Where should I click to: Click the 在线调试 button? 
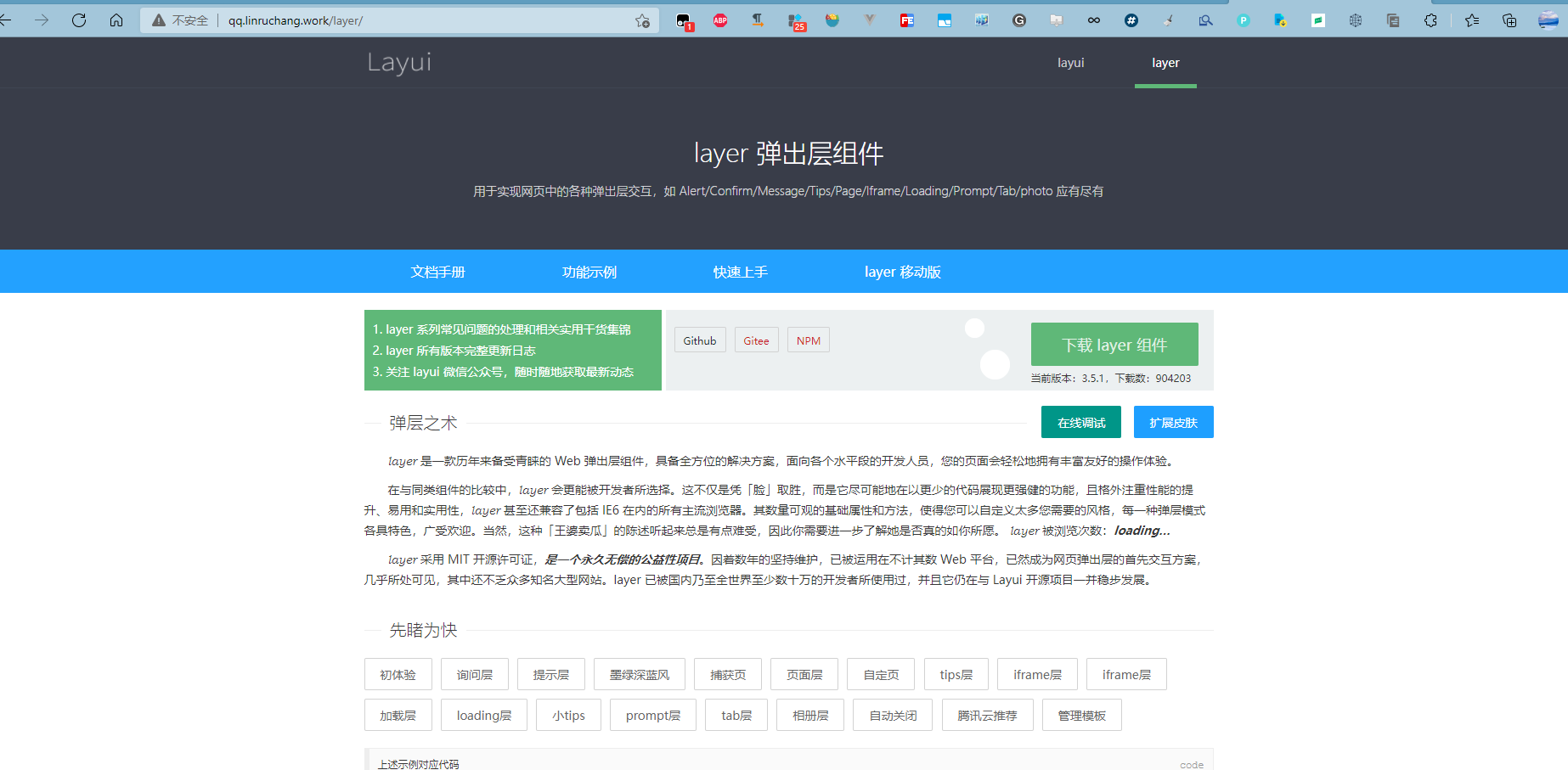click(1080, 422)
